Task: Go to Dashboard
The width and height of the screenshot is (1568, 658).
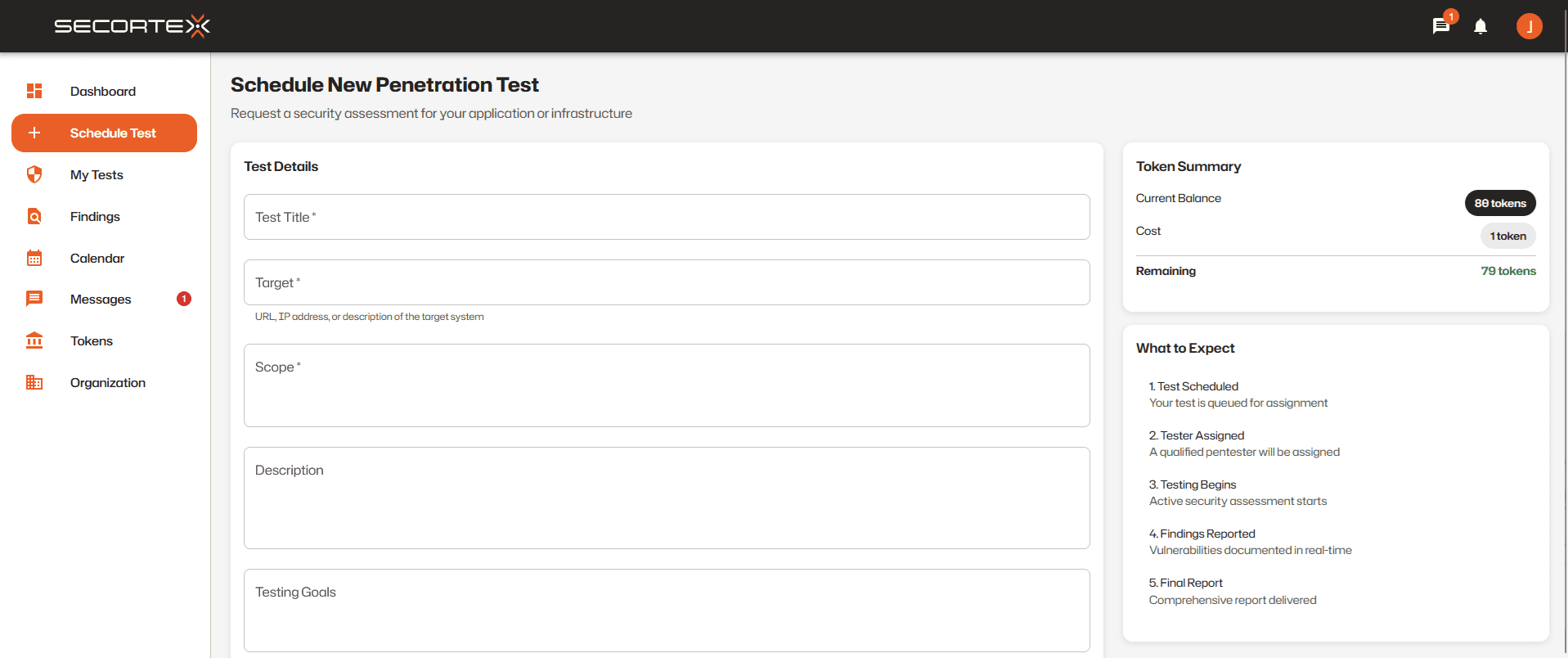Action: [x=104, y=91]
